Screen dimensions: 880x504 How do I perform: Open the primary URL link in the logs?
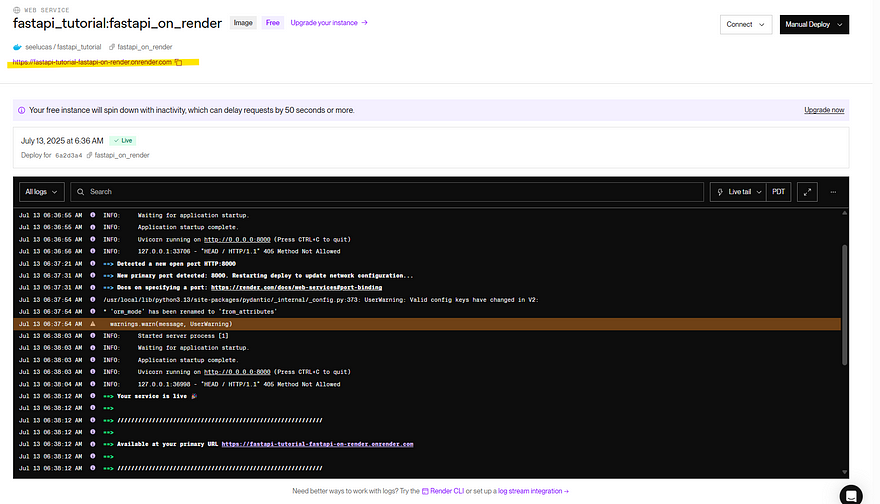tap(317, 444)
